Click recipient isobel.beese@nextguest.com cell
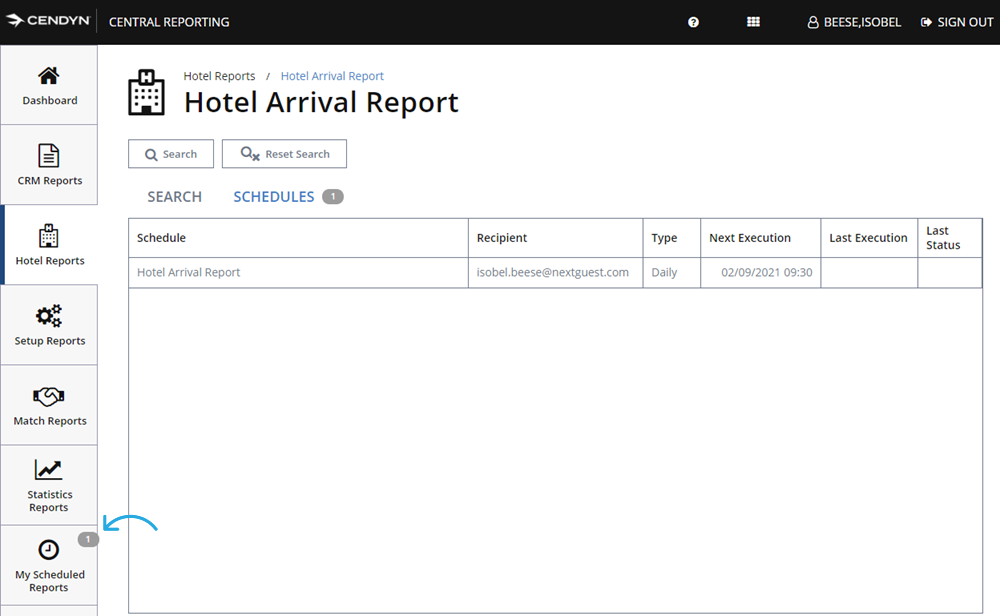The image size is (1000, 616). (555, 272)
